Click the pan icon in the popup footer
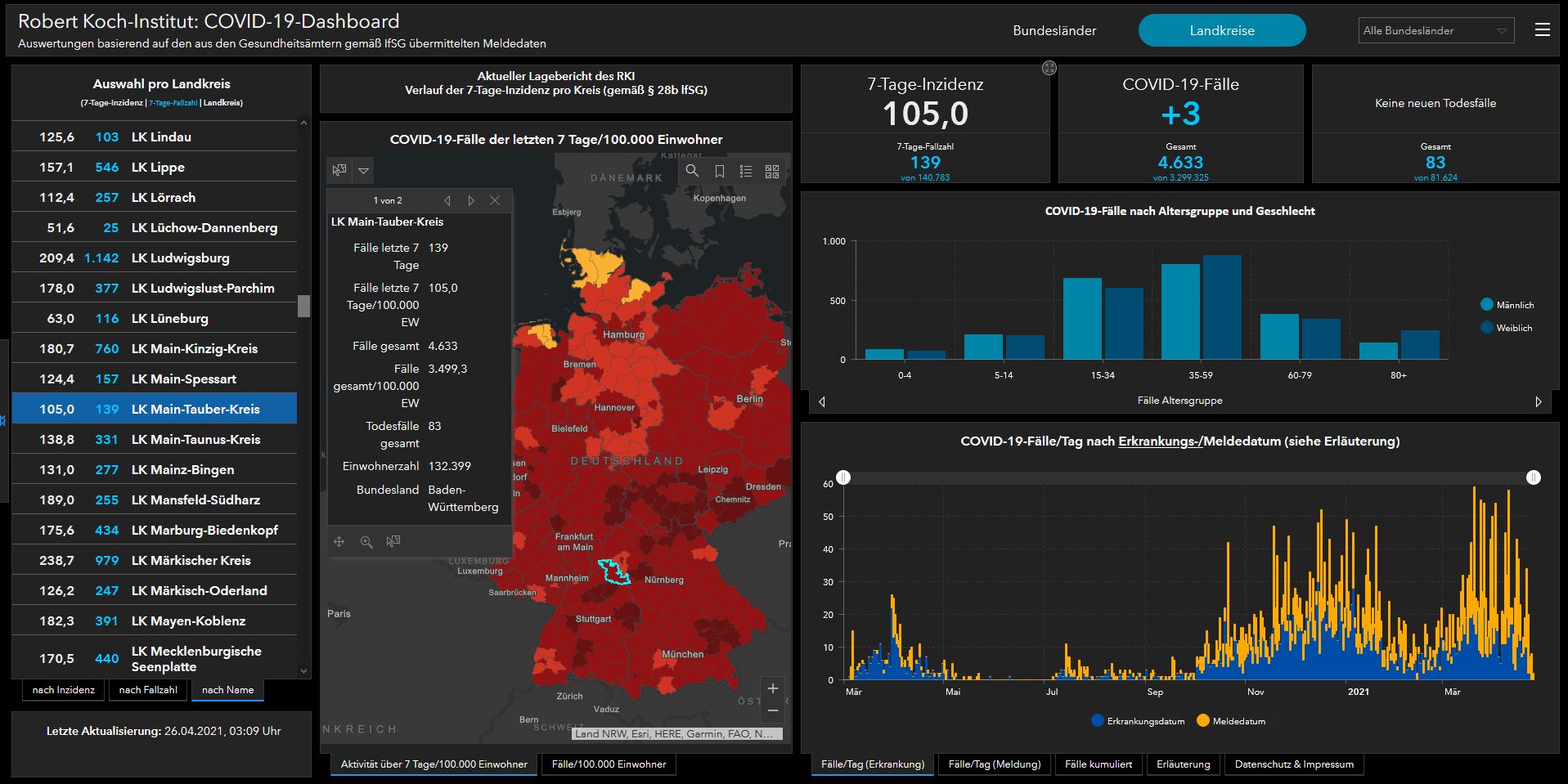Viewport: 1568px width, 784px height. (339, 542)
